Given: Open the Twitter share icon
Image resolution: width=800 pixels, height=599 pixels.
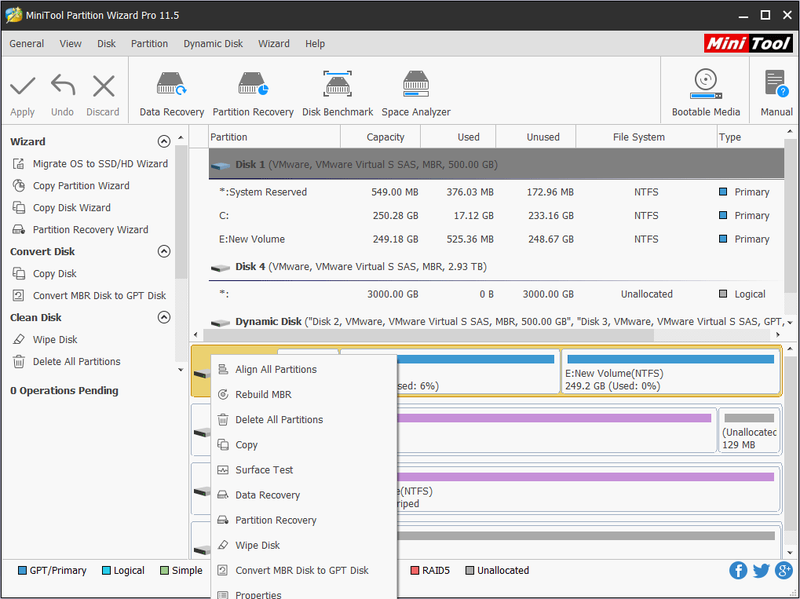Looking at the screenshot, I should point(761,570).
